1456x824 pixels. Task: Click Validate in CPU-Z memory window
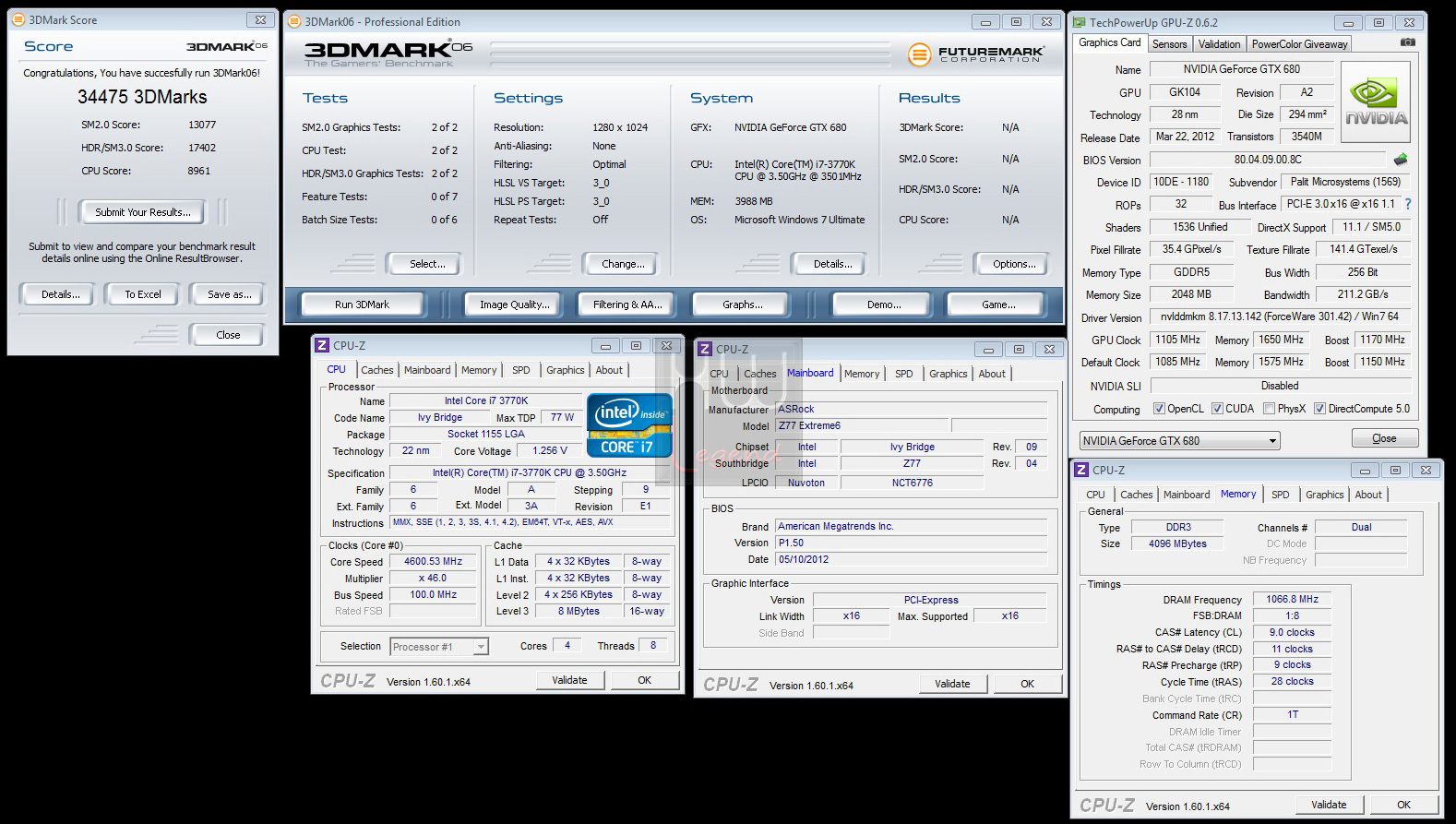1329,805
